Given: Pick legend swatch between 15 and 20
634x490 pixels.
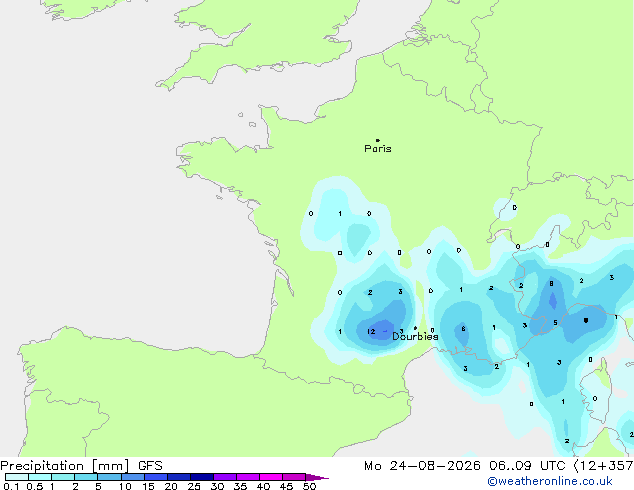Looking at the screenshot, I should pyautogui.click(x=156, y=477).
